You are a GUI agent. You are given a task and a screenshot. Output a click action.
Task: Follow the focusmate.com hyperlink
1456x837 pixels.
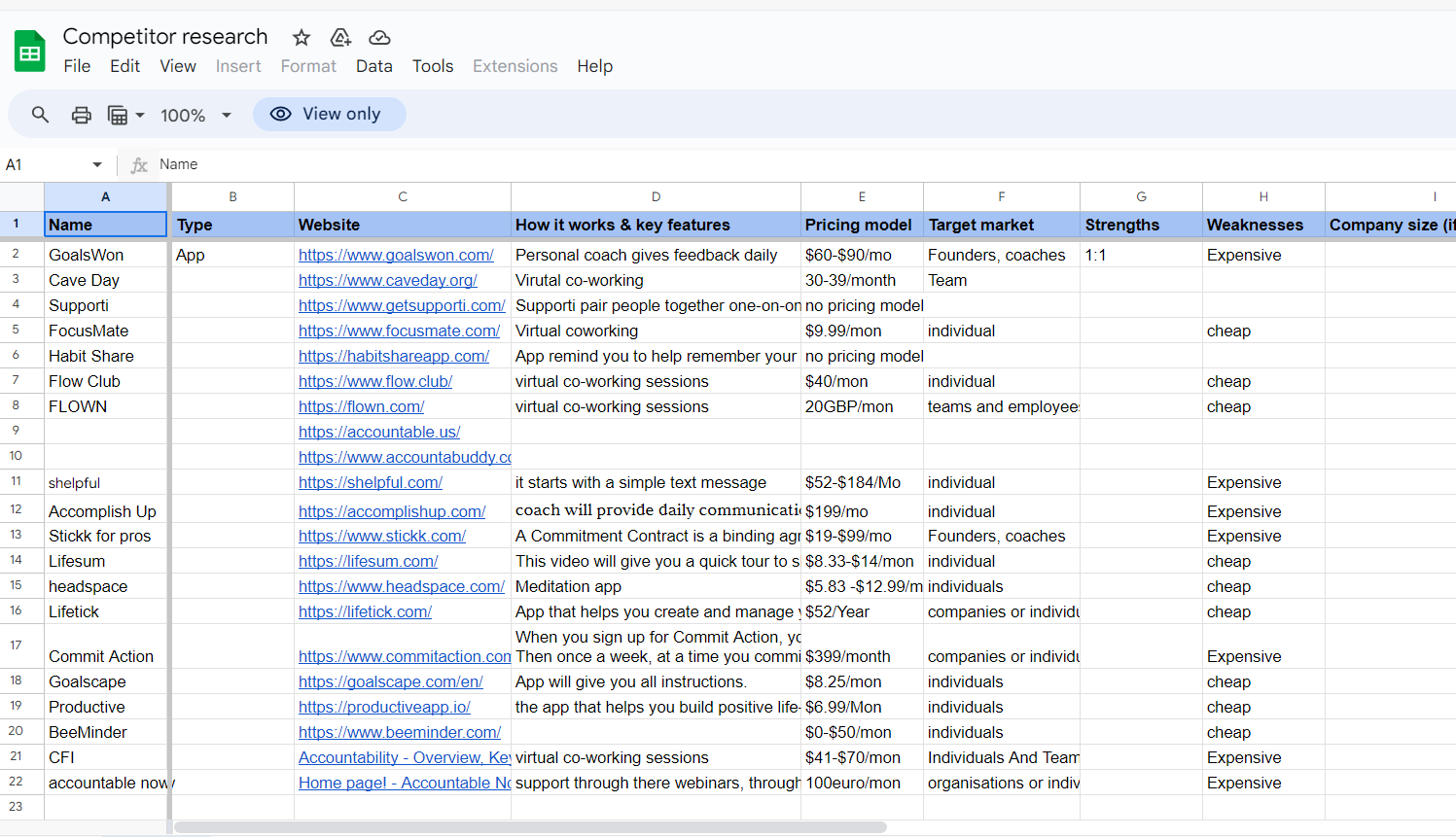399,331
